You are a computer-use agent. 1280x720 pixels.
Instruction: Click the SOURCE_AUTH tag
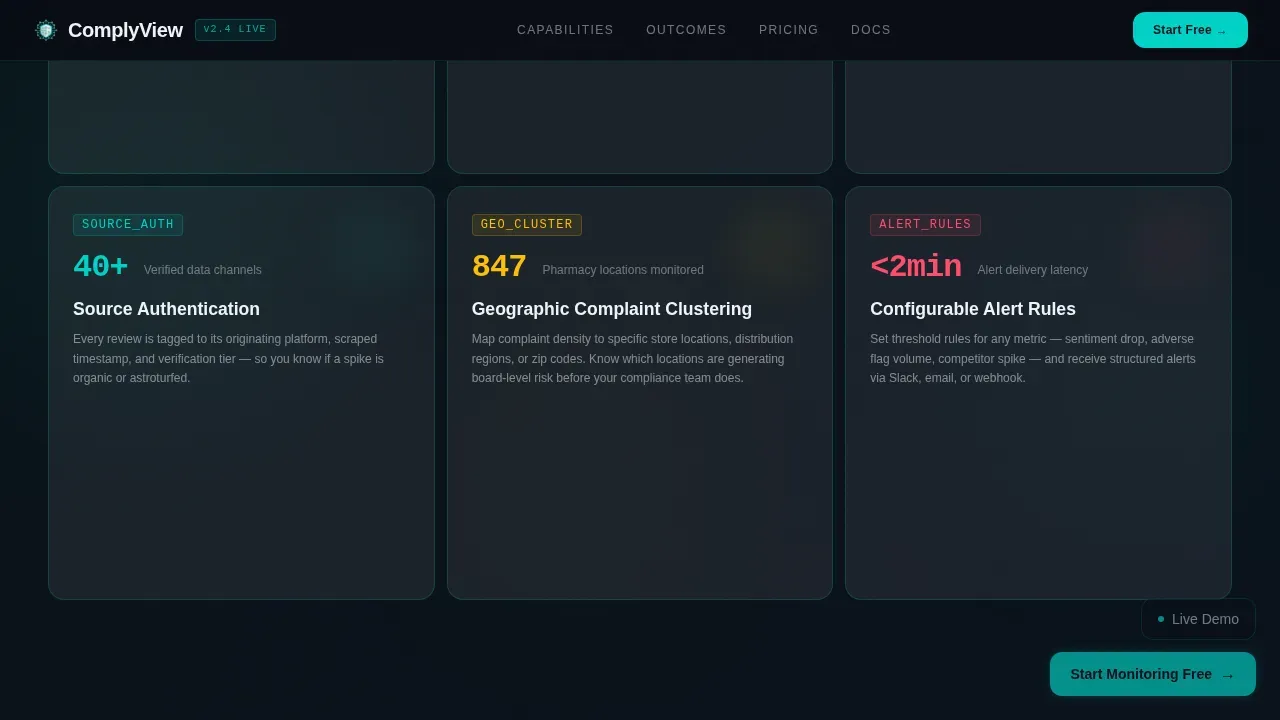point(128,225)
